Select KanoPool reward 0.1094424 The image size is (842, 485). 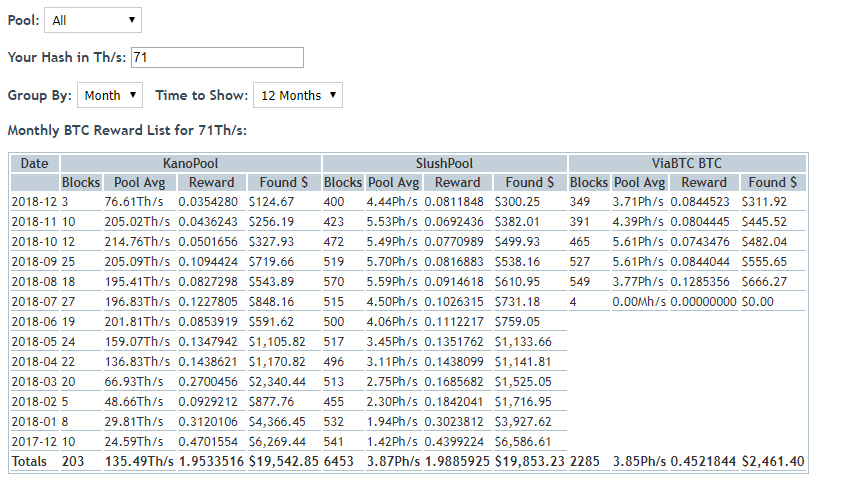point(208,262)
